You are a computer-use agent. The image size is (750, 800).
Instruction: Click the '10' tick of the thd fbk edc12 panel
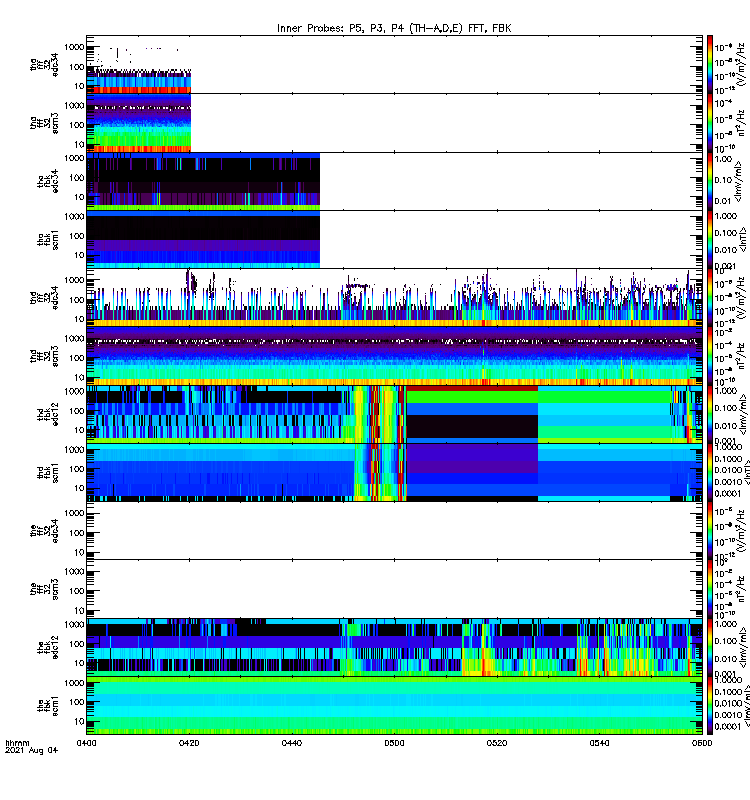pyautogui.click(x=79, y=430)
